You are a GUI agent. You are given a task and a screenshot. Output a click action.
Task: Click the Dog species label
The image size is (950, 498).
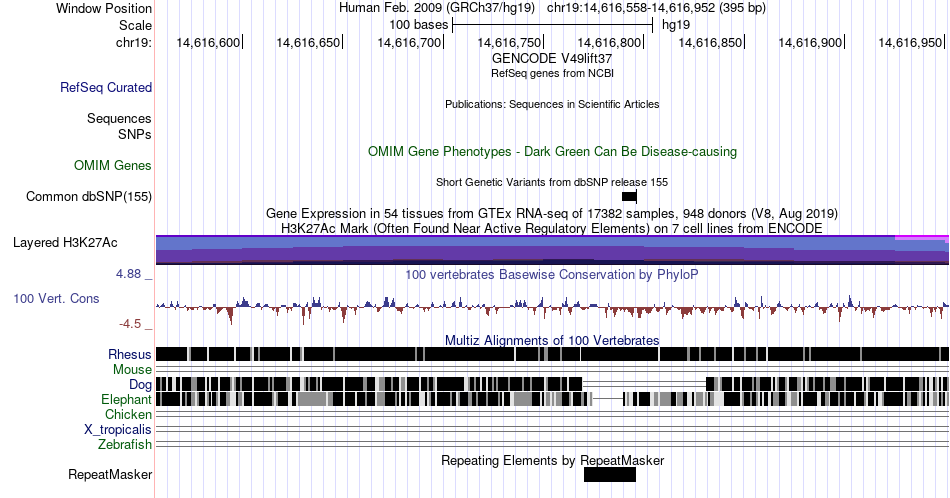pos(140,384)
